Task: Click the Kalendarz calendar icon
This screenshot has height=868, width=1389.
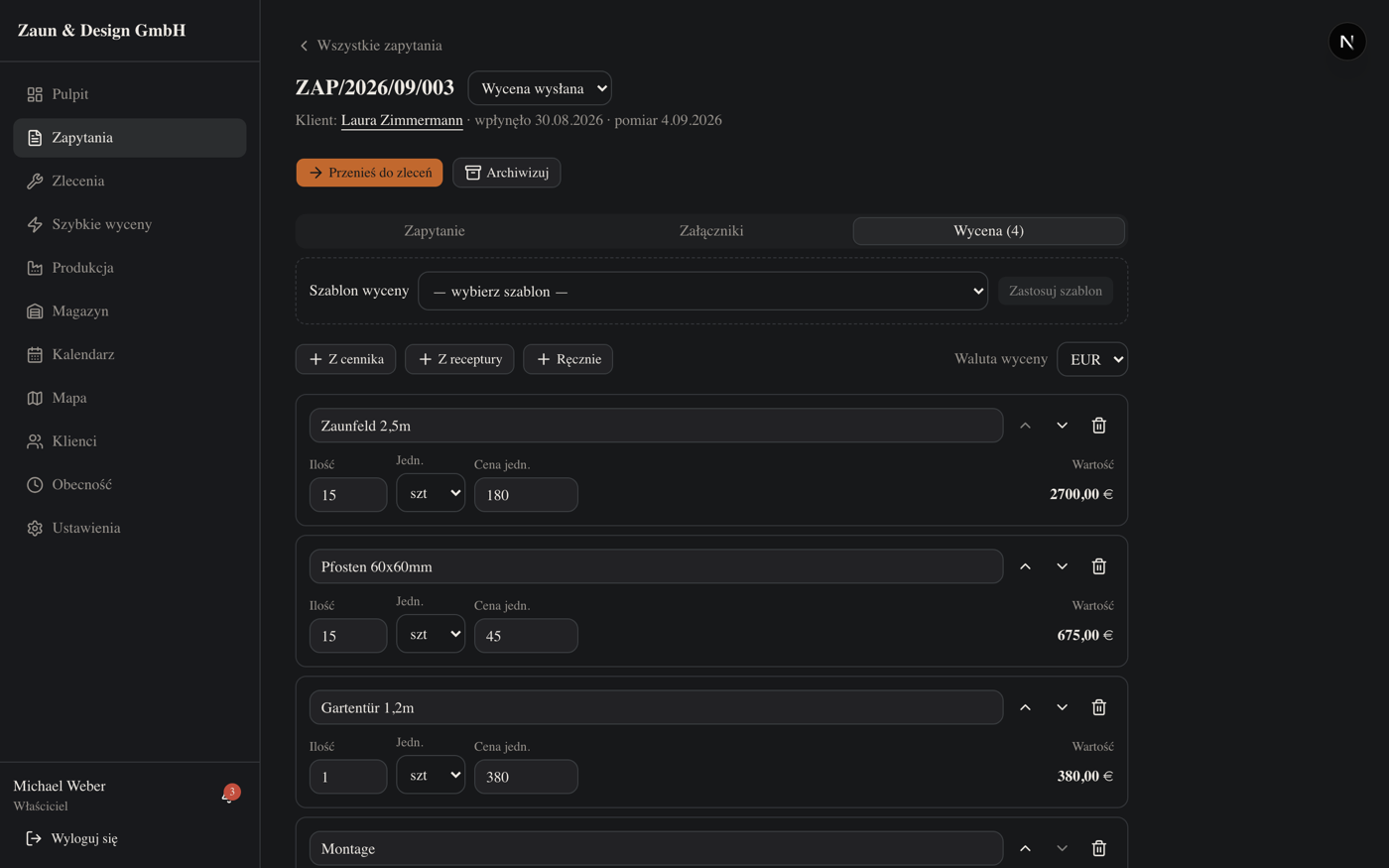Action: tap(35, 355)
